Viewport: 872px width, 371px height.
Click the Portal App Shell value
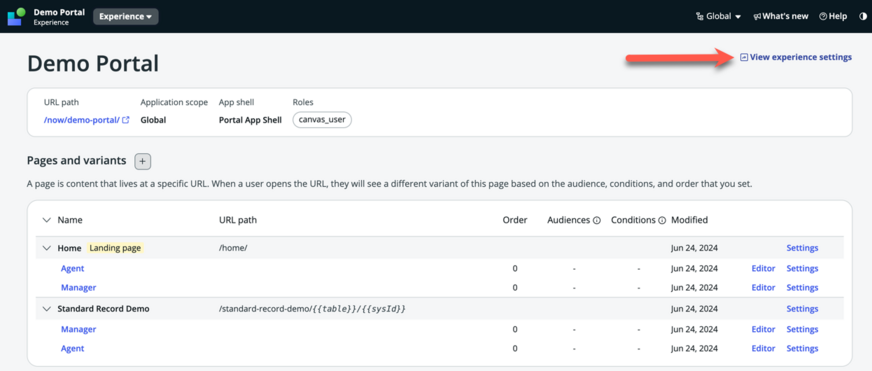(x=250, y=120)
